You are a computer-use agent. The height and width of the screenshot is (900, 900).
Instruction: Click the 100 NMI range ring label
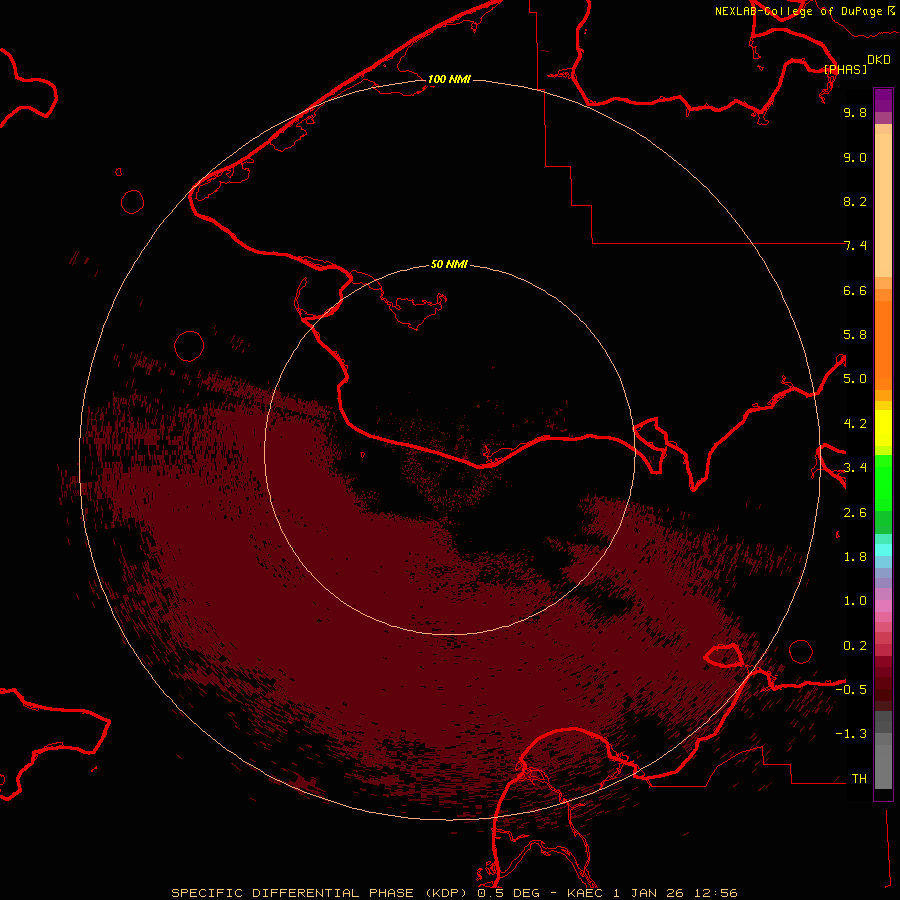pos(449,79)
